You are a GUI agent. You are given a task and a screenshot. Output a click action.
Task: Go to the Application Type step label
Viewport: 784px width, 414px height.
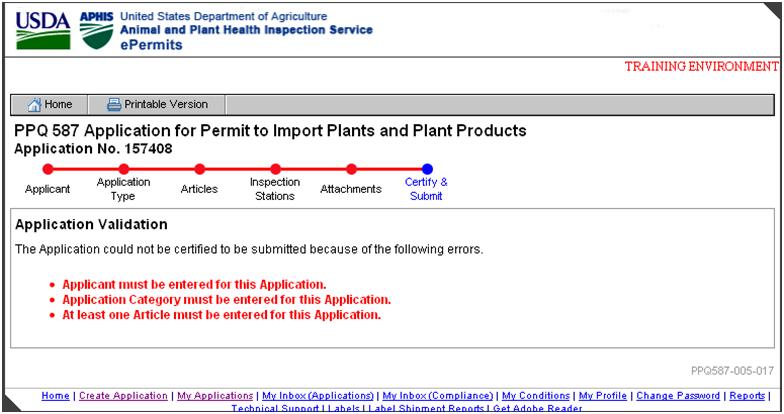(123, 189)
